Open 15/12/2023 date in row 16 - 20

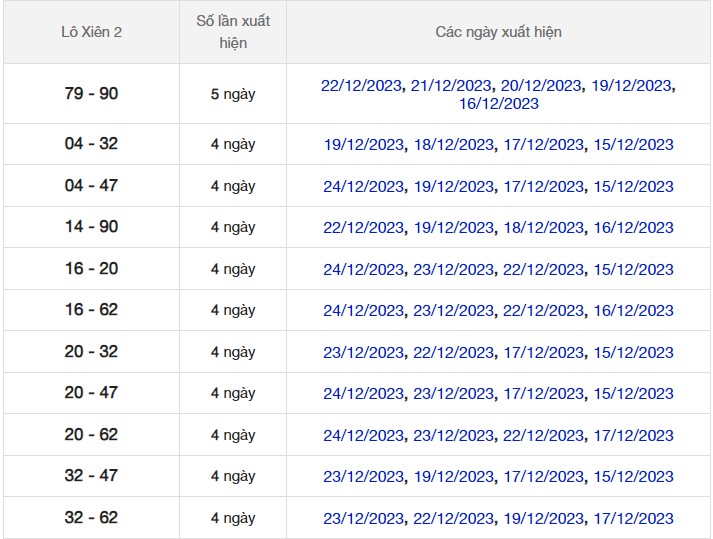click(x=633, y=270)
